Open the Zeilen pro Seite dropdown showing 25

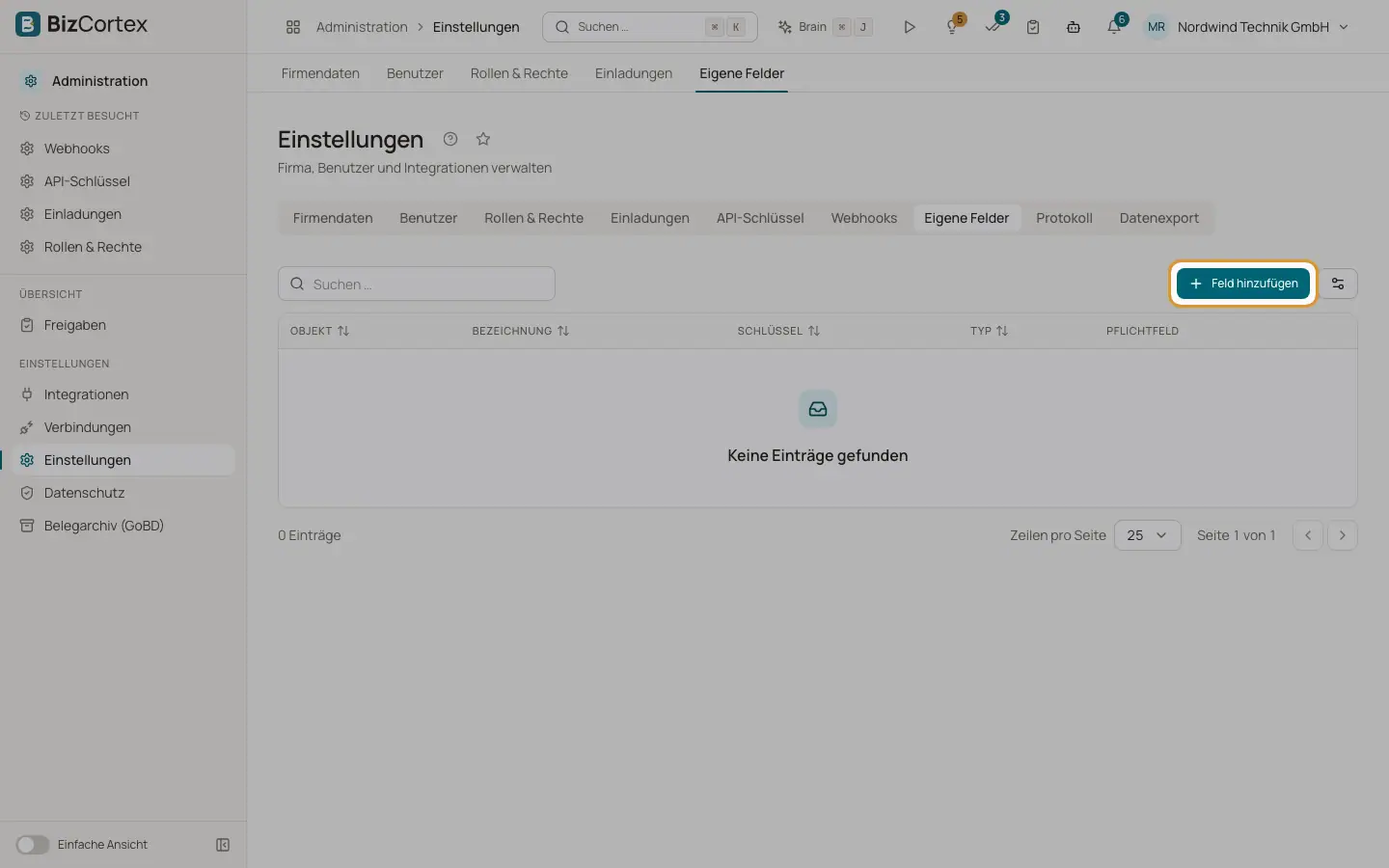tap(1148, 535)
